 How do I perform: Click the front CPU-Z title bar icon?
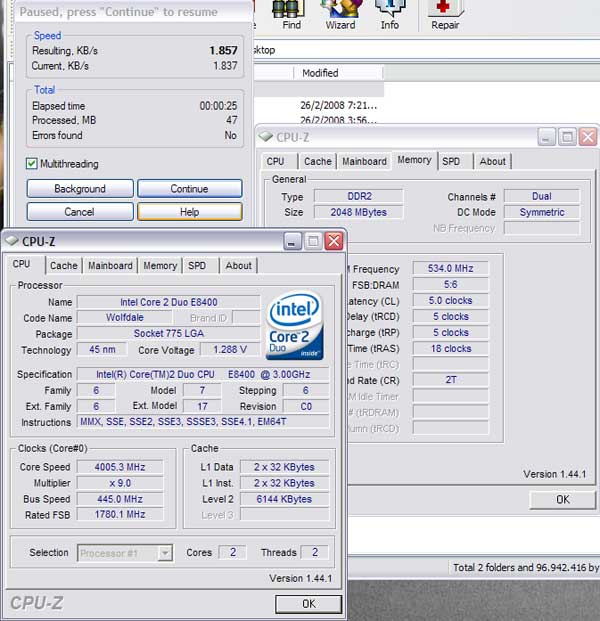coord(12,240)
